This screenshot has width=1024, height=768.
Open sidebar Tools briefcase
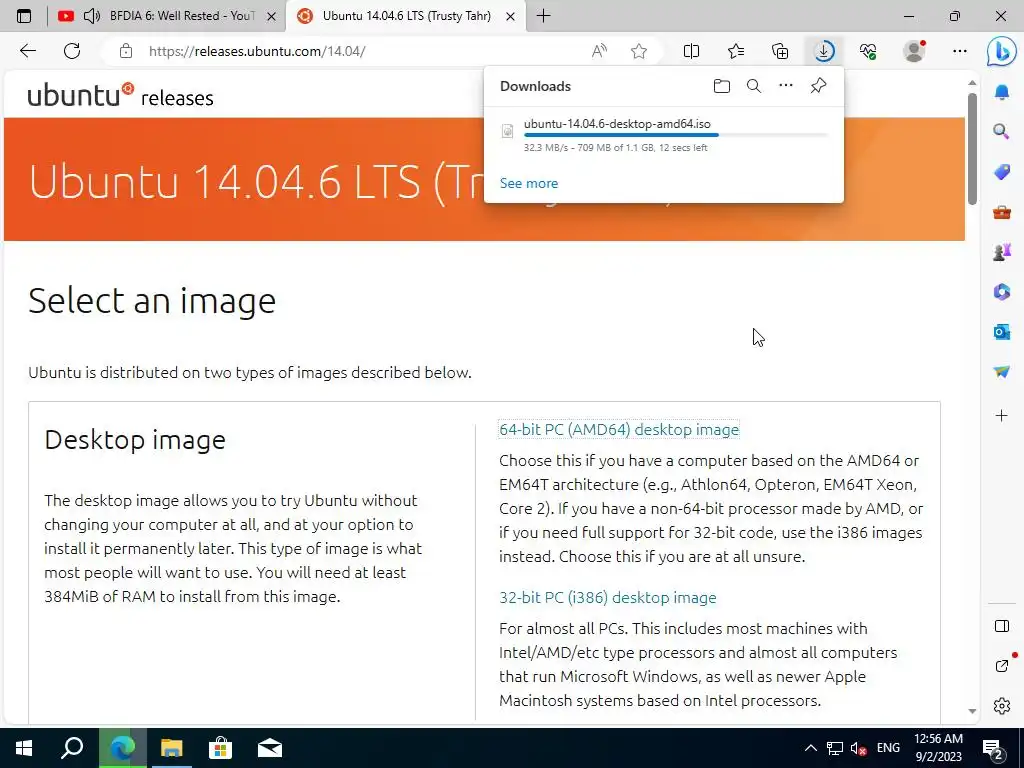click(1001, 212)
